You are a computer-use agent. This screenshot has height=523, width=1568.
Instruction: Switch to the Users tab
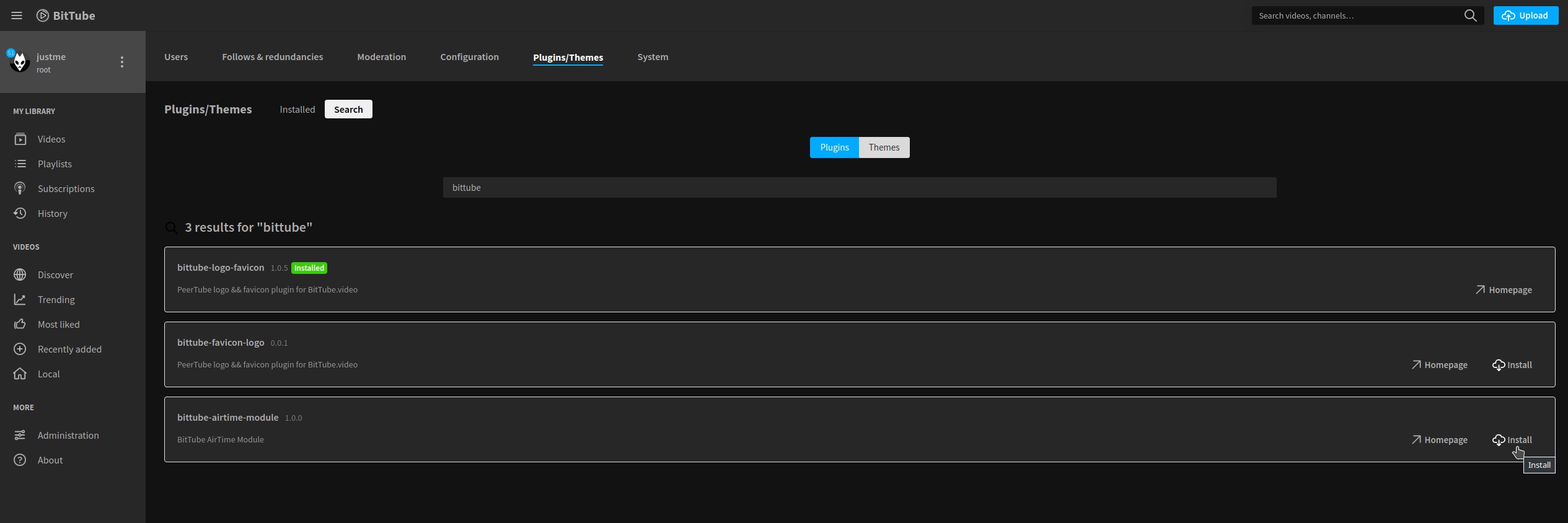[176, 57]
